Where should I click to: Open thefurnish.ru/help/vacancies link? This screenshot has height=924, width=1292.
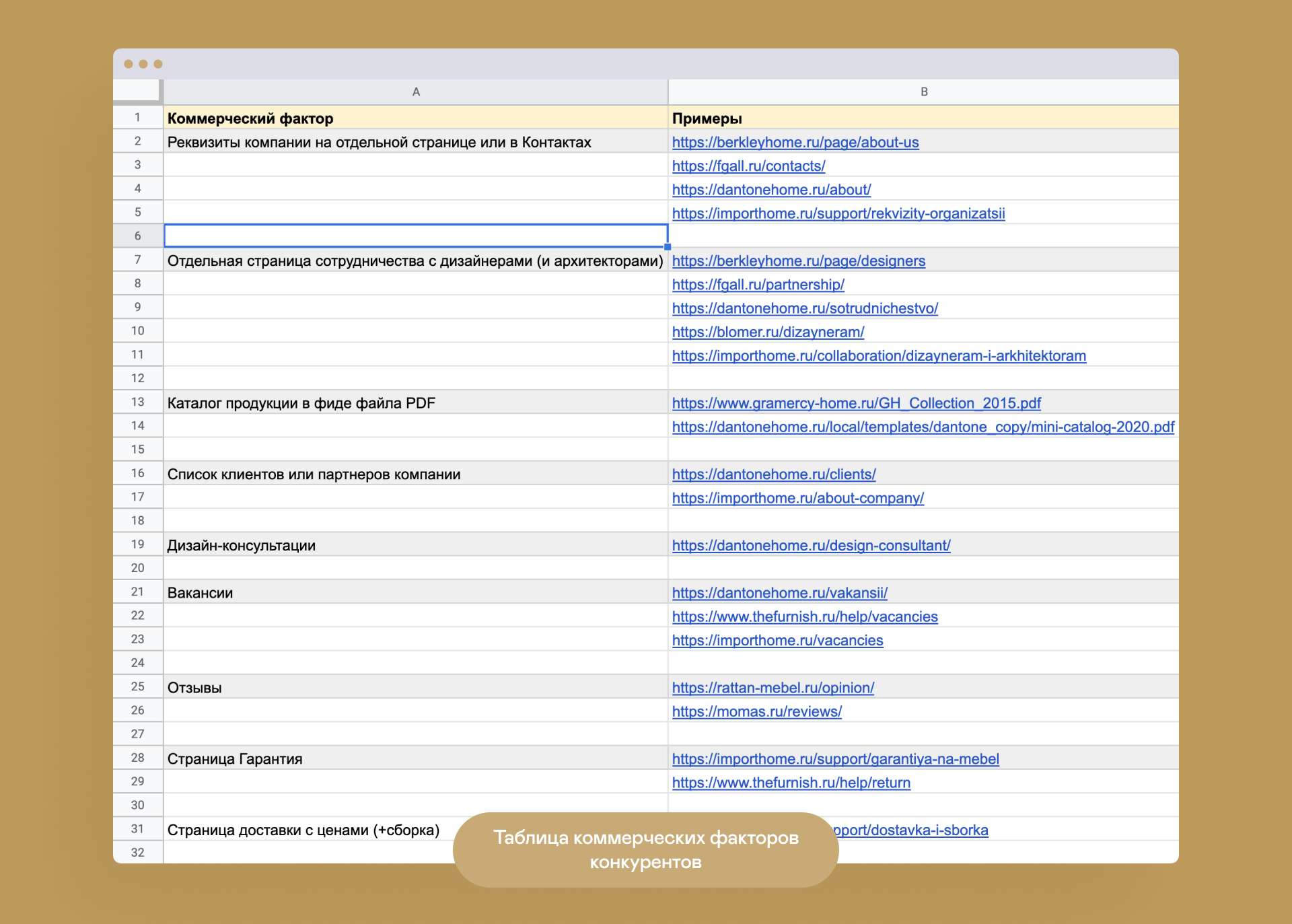[x=805, y=616]
